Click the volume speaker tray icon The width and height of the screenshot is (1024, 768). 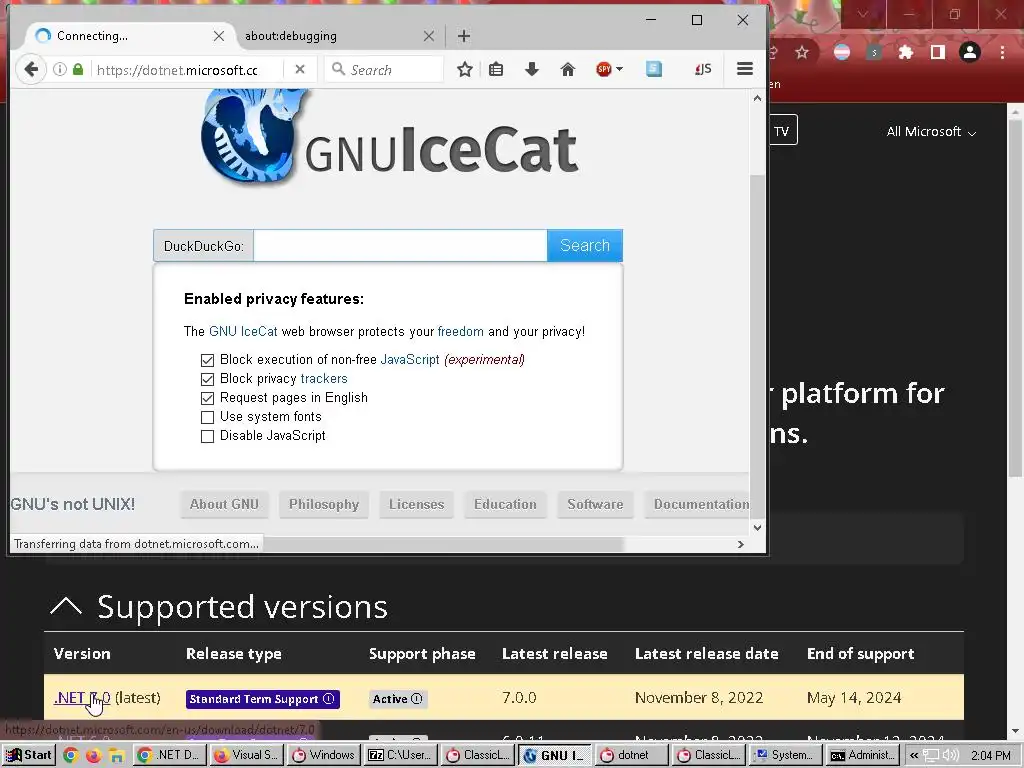(x=950, y=756)
